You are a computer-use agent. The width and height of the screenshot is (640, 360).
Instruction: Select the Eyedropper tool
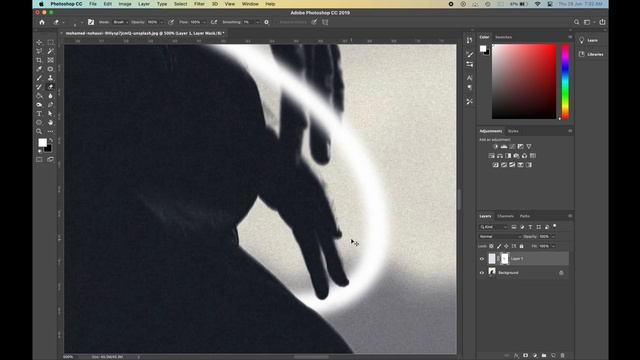[39, 69]
